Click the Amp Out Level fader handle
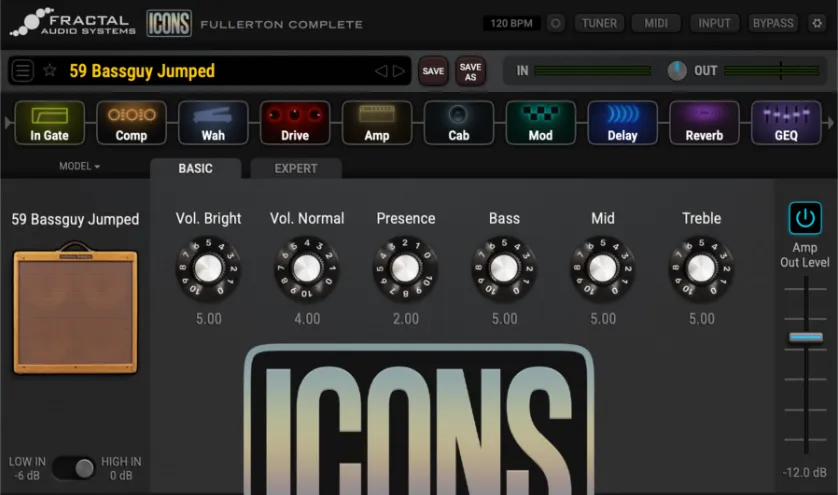Image resolution: width=838 pixels, height=495 pixels. pos(806,337)
